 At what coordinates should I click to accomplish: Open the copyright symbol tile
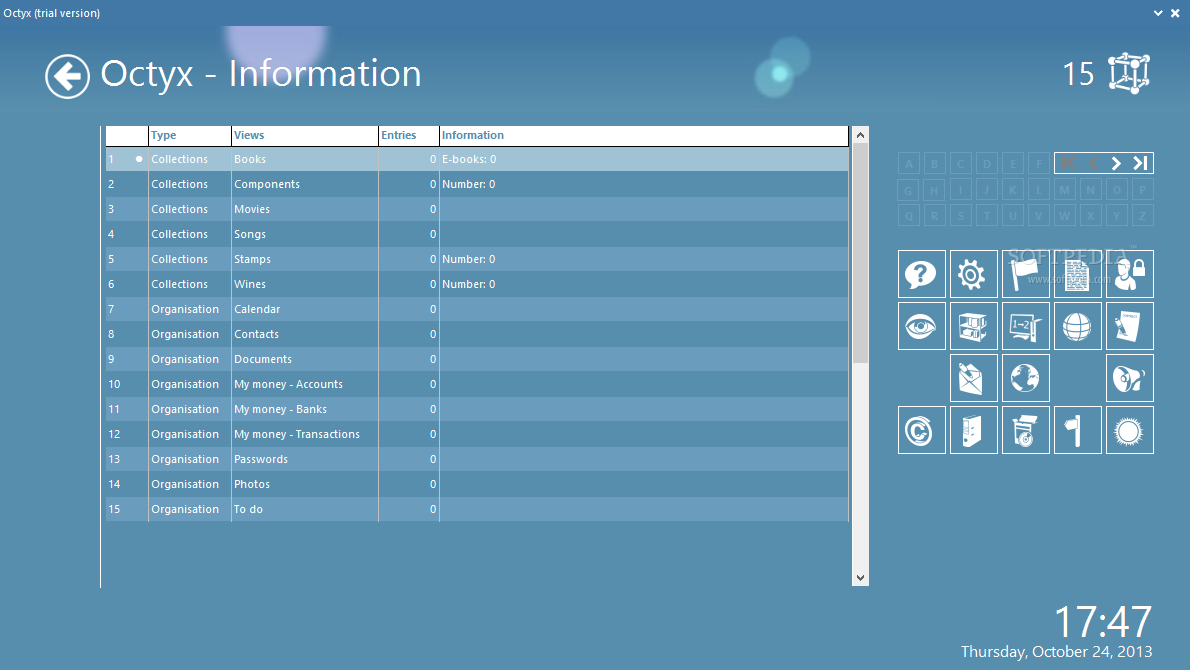pos(921,430)
